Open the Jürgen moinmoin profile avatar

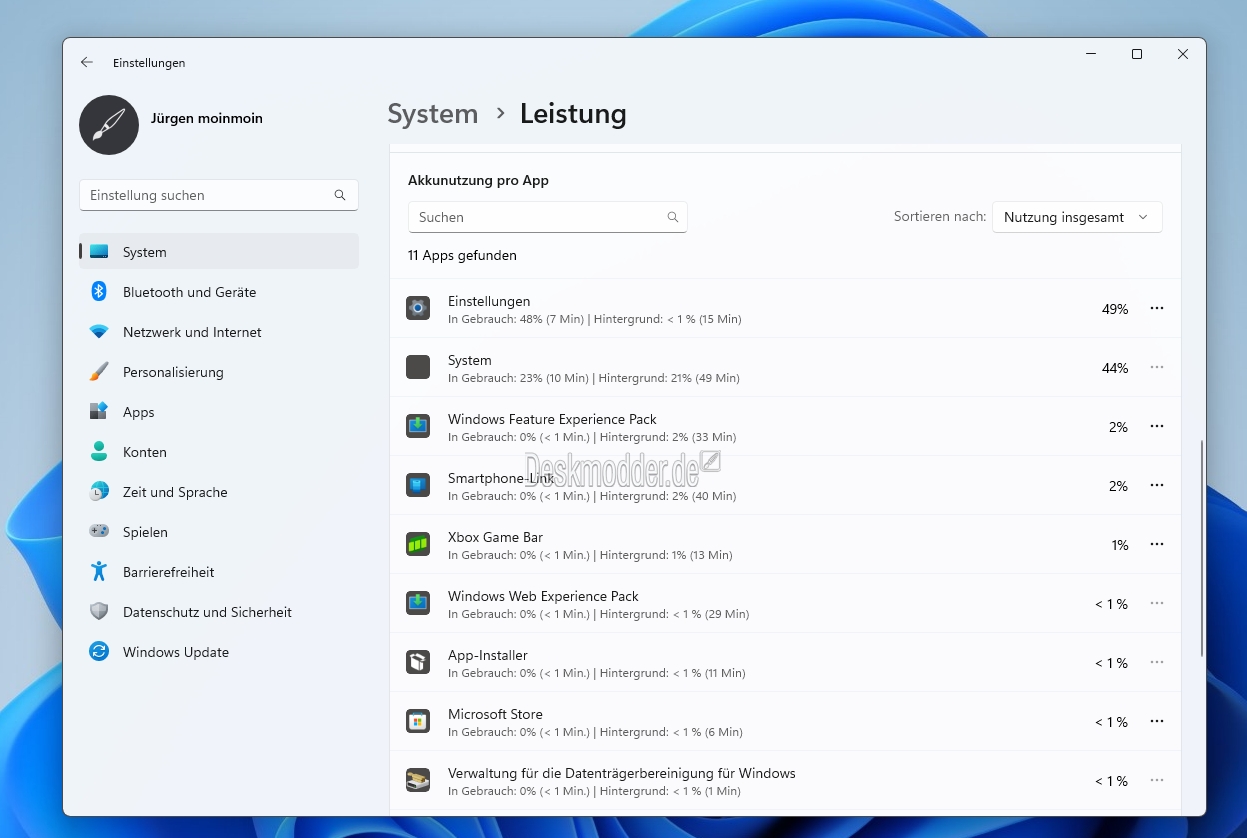pyautogui.click(x=109, y=125)
